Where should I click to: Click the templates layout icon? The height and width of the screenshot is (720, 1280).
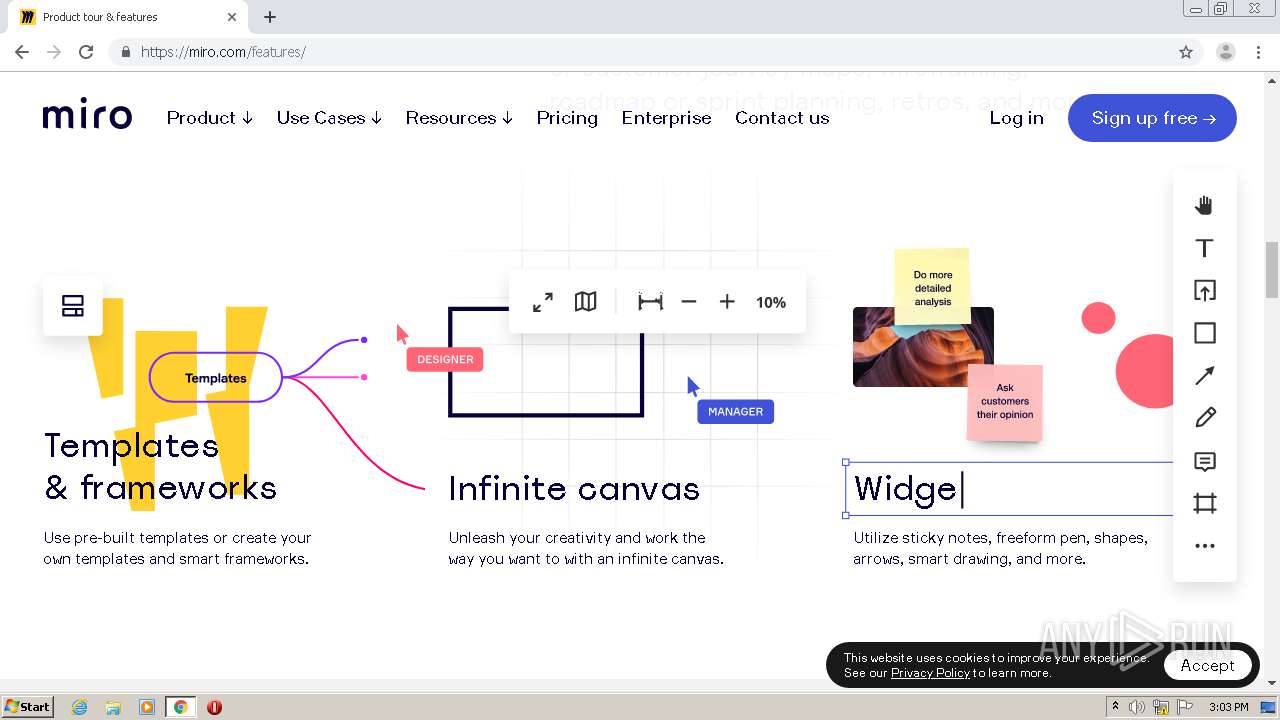pos(73,306)
